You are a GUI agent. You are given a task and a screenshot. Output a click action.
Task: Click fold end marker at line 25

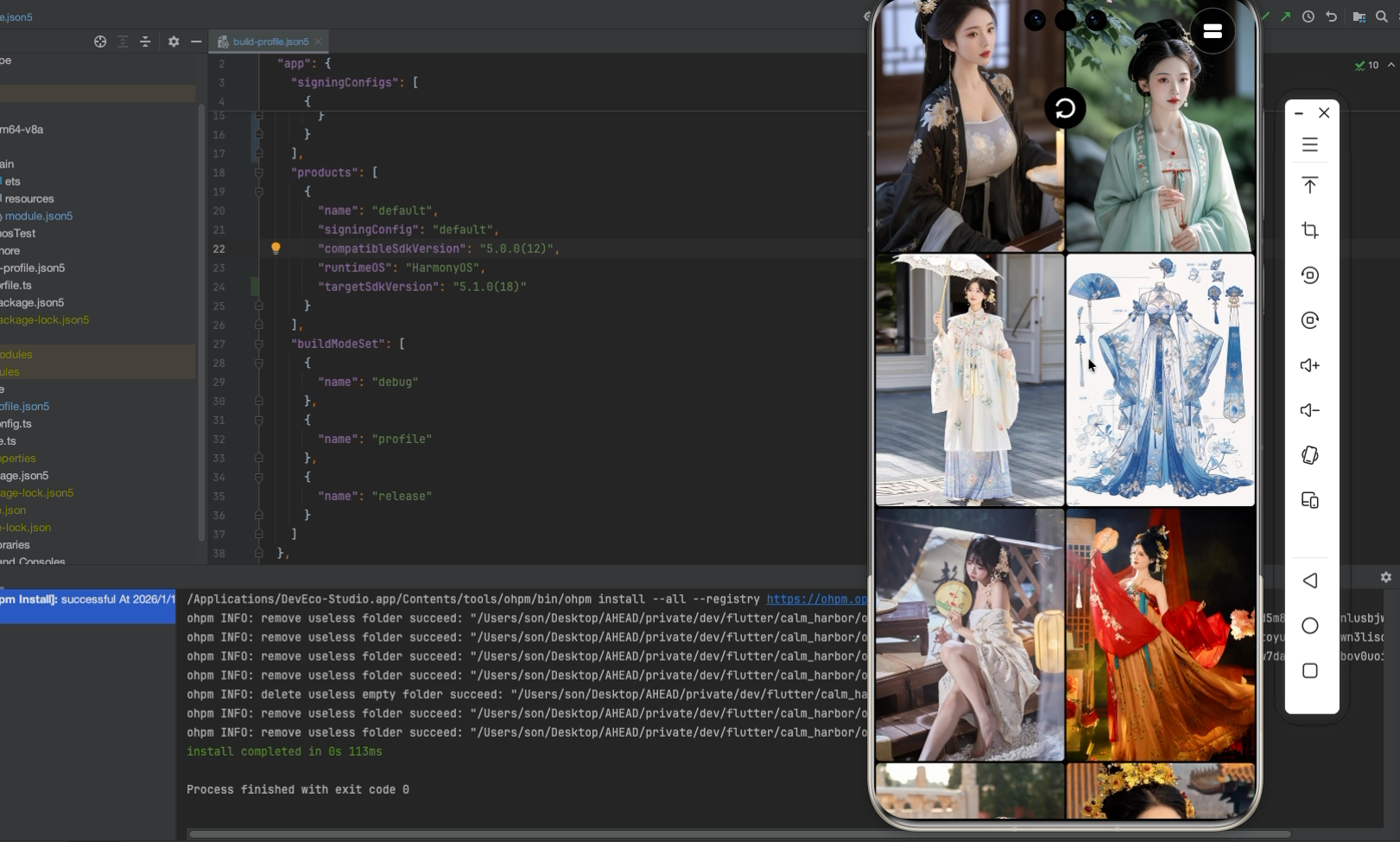[258, 306]
